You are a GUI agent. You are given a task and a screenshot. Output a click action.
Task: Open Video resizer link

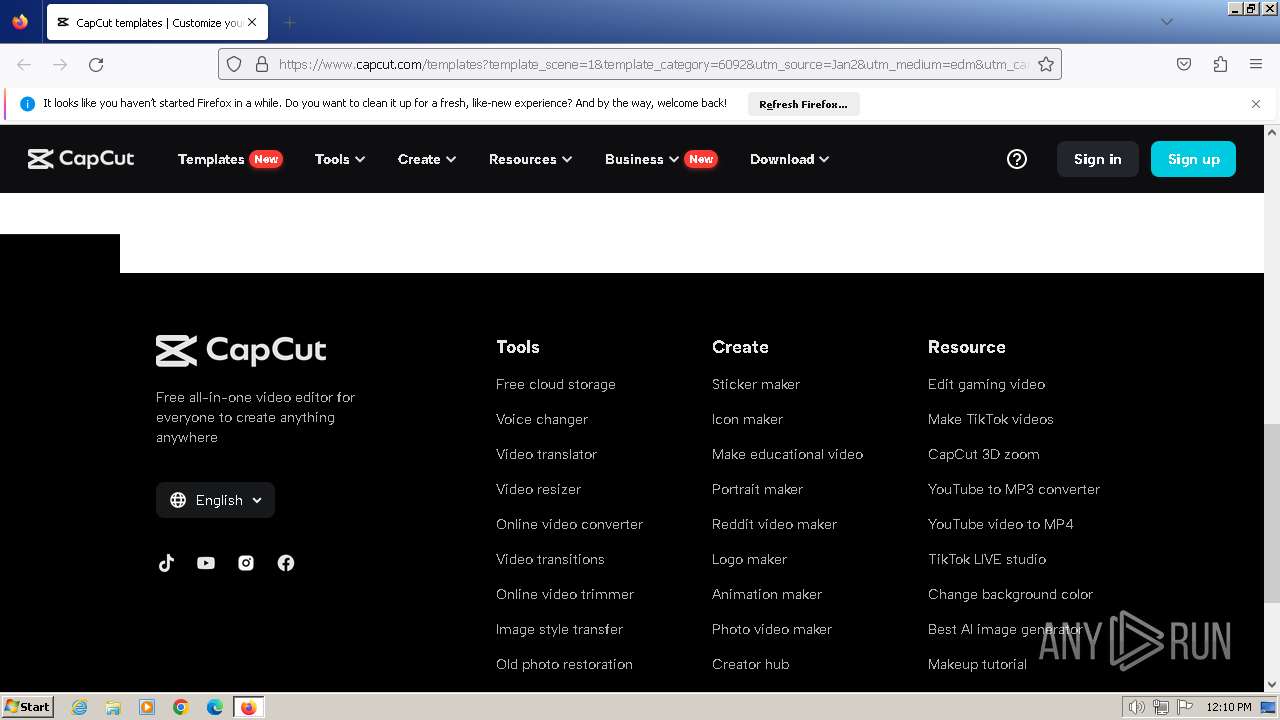[x=538, y=489]
